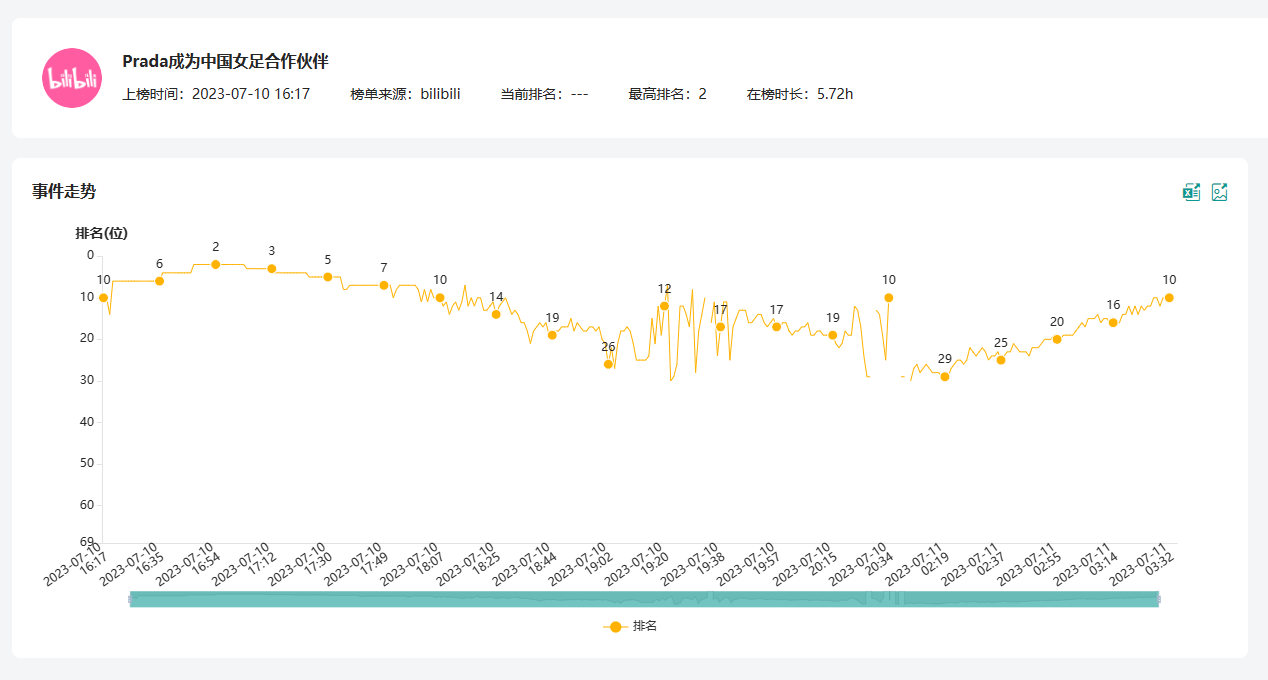1268x680 pixels.
Task: Click the rank 25 data point
Action: pos(1001,360)
